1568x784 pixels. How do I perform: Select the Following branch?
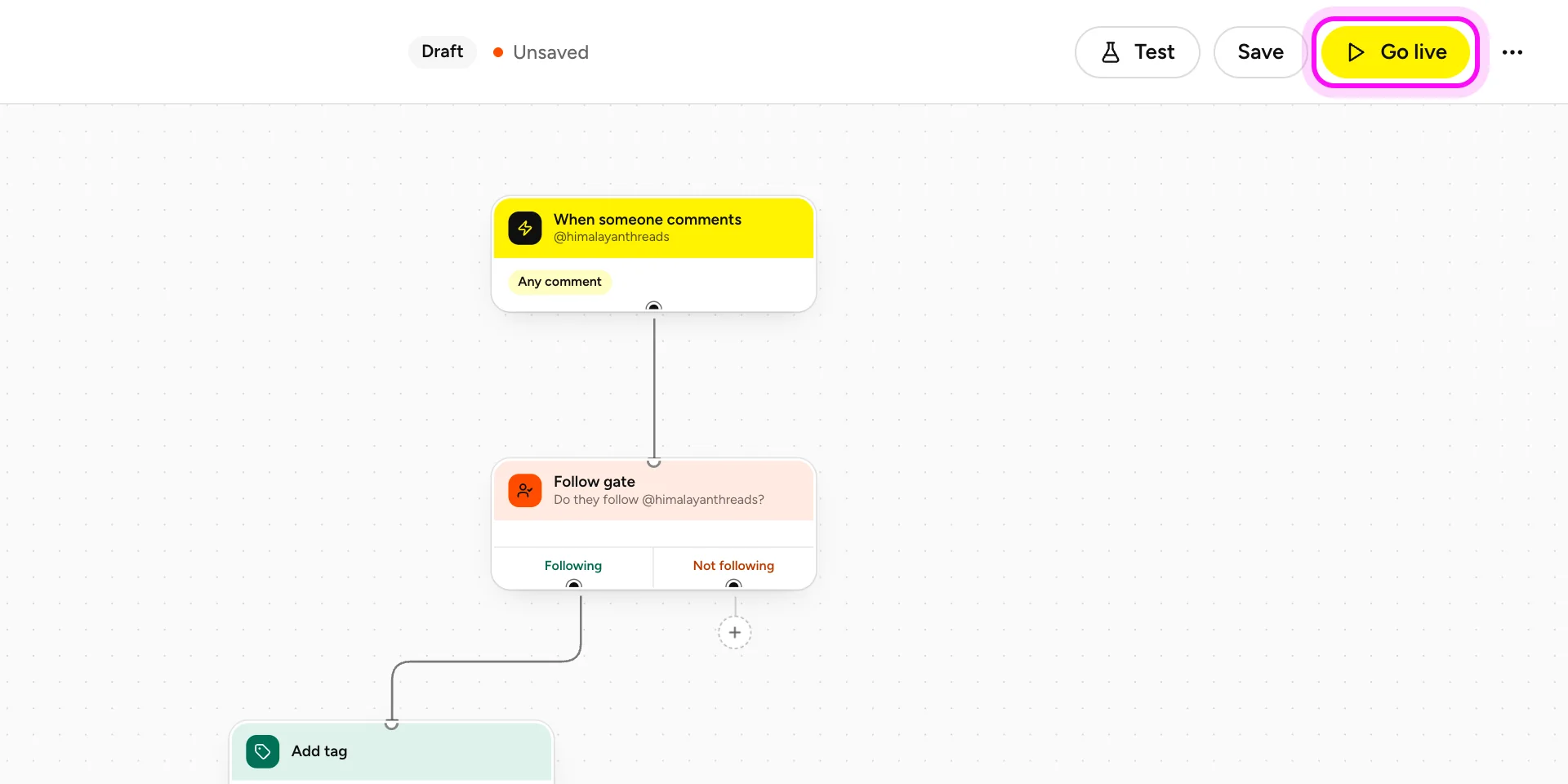click(573, 566)
